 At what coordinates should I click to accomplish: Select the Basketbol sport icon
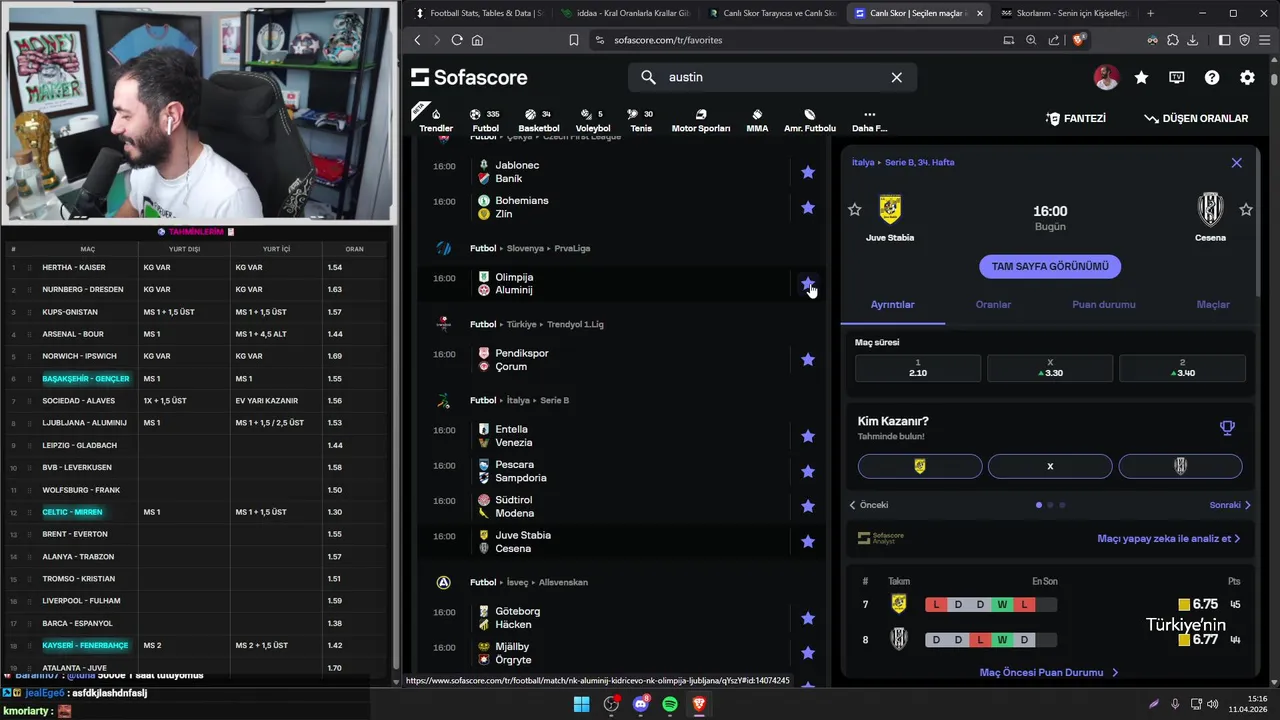(x=538, y=120)
